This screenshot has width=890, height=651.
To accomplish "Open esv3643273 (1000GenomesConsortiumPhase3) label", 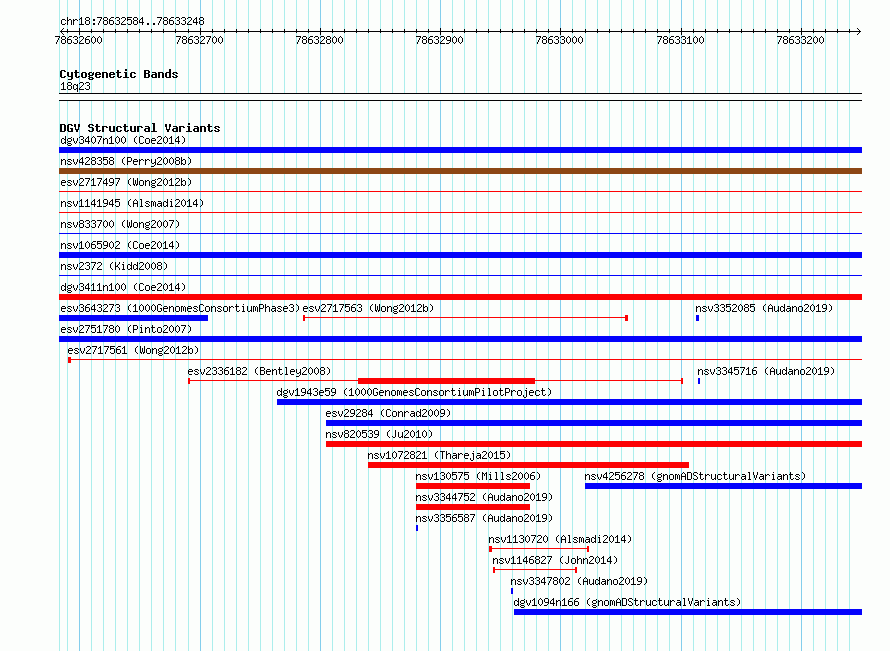I will (x=180, y=308).
